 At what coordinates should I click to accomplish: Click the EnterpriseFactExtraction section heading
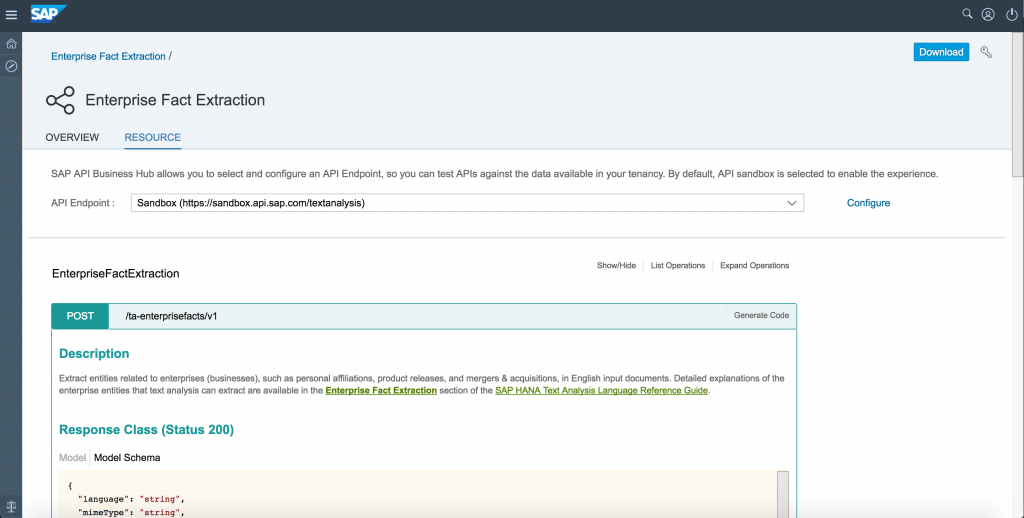116,274
